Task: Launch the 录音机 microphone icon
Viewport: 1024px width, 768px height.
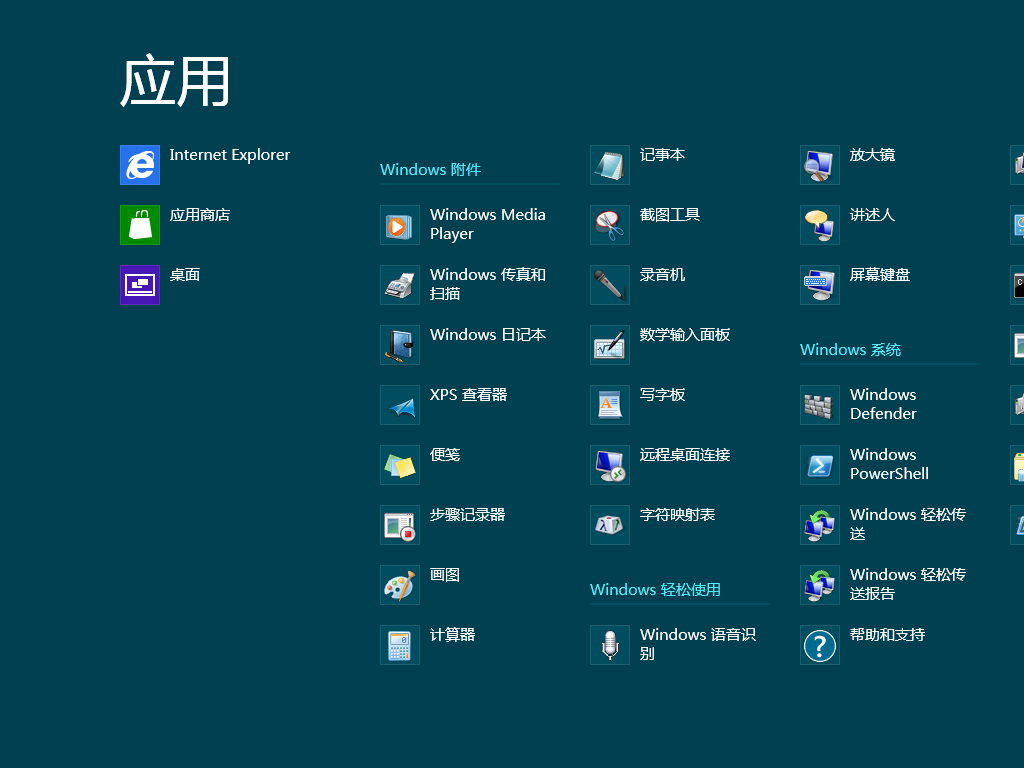Action: pos(610,285)
